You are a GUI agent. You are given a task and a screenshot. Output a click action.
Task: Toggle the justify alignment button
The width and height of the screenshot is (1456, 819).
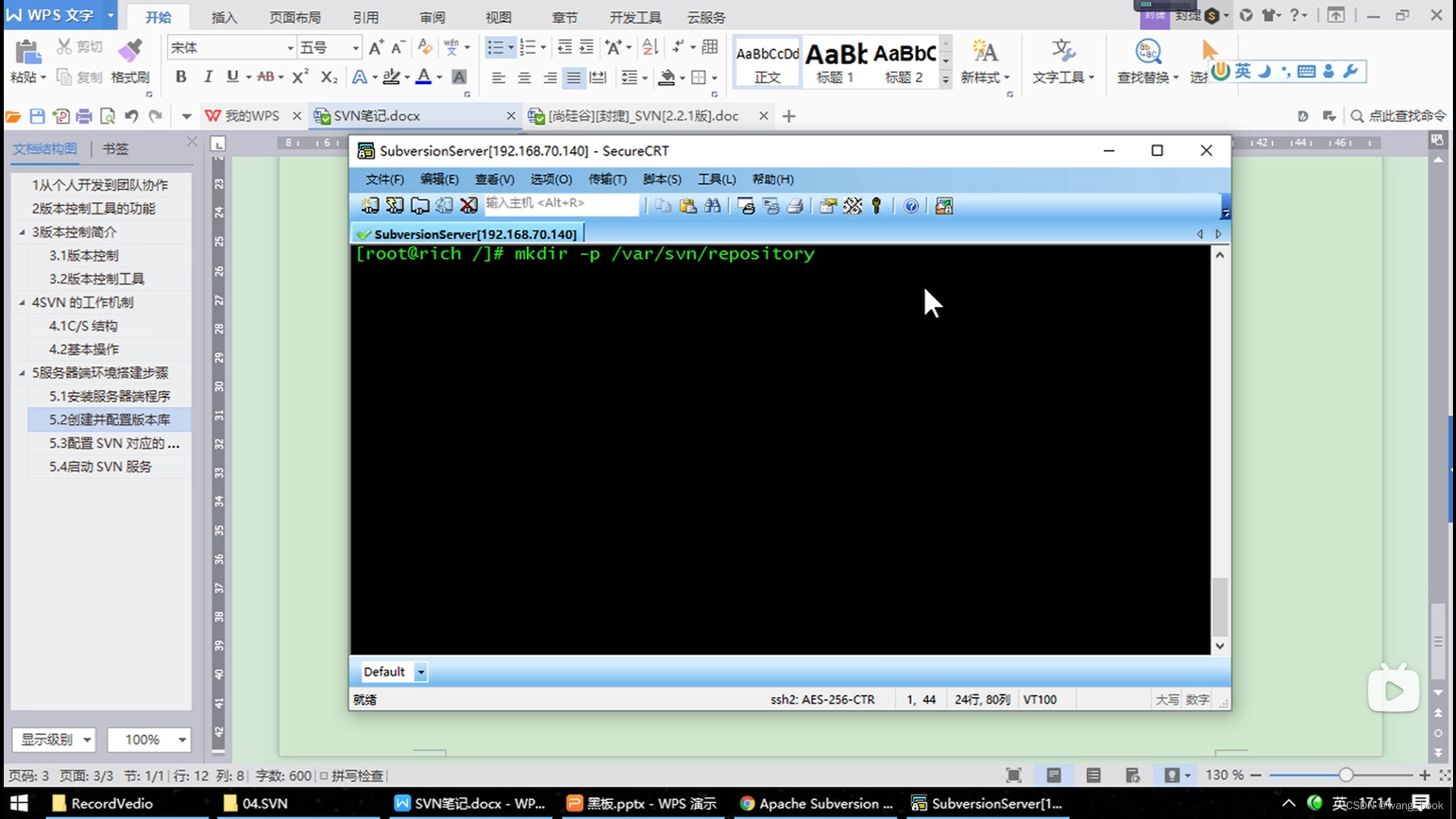574,77
